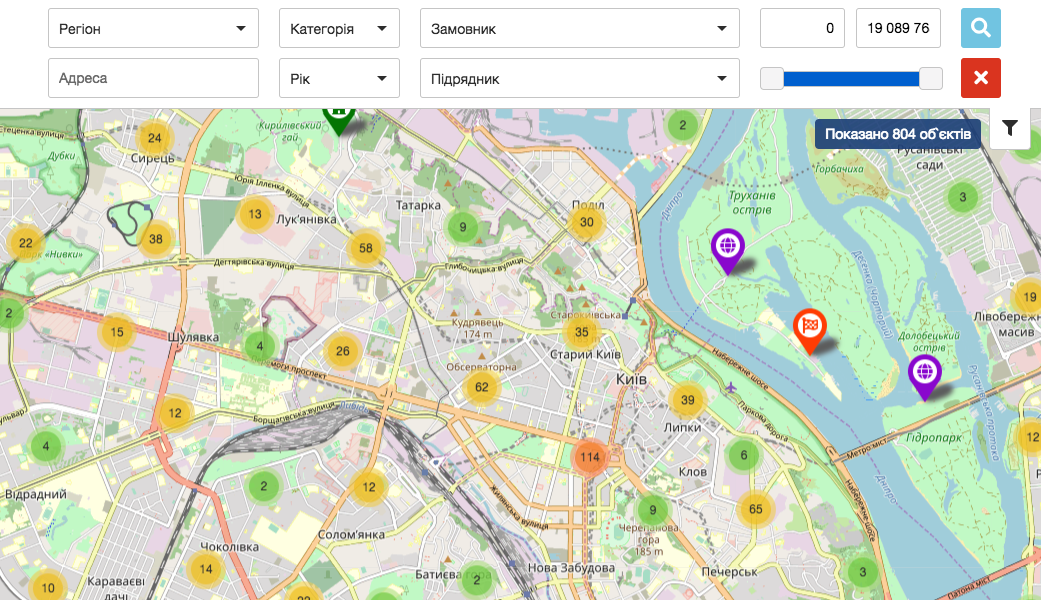Image resolution: width=1041 pixels, height=600 pixels.
Task: Open the Замовник dropdown list
Action: point(579,29)
